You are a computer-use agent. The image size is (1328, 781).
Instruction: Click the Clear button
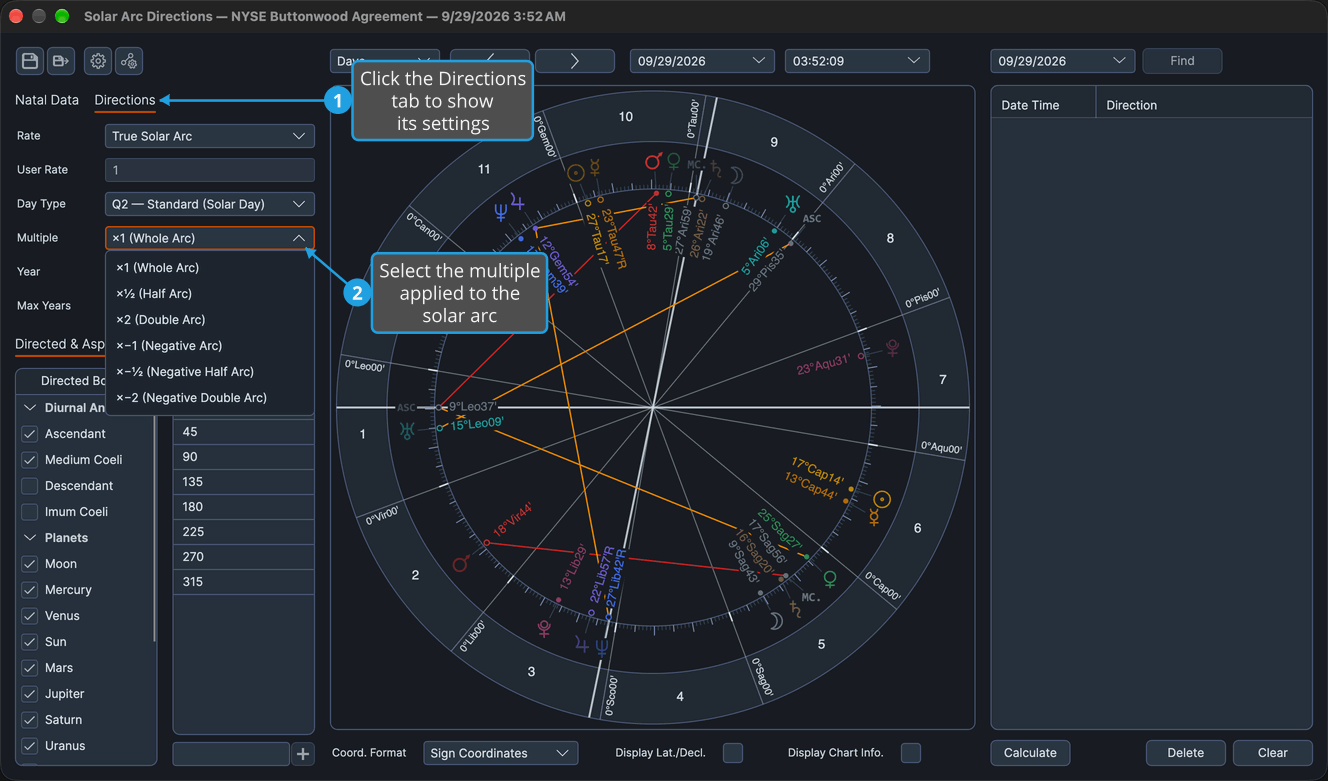(1272, 753)
